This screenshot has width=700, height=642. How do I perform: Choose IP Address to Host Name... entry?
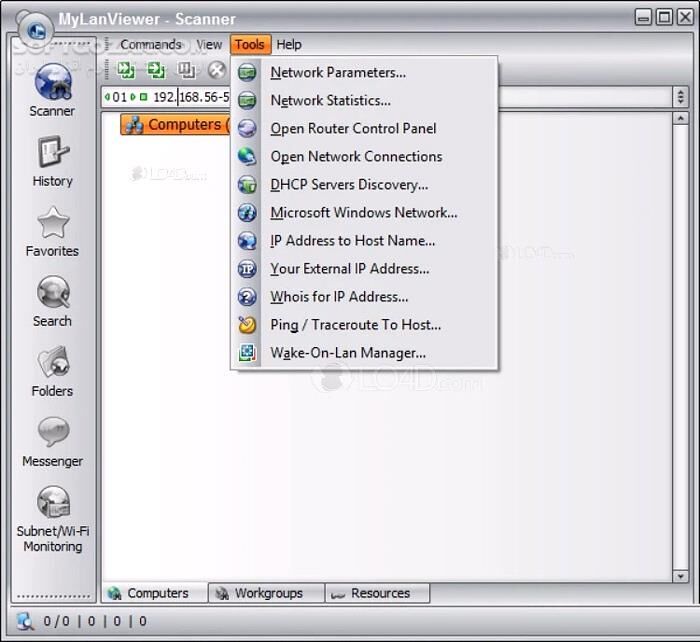pyautogui.click(x=364, y=241)
